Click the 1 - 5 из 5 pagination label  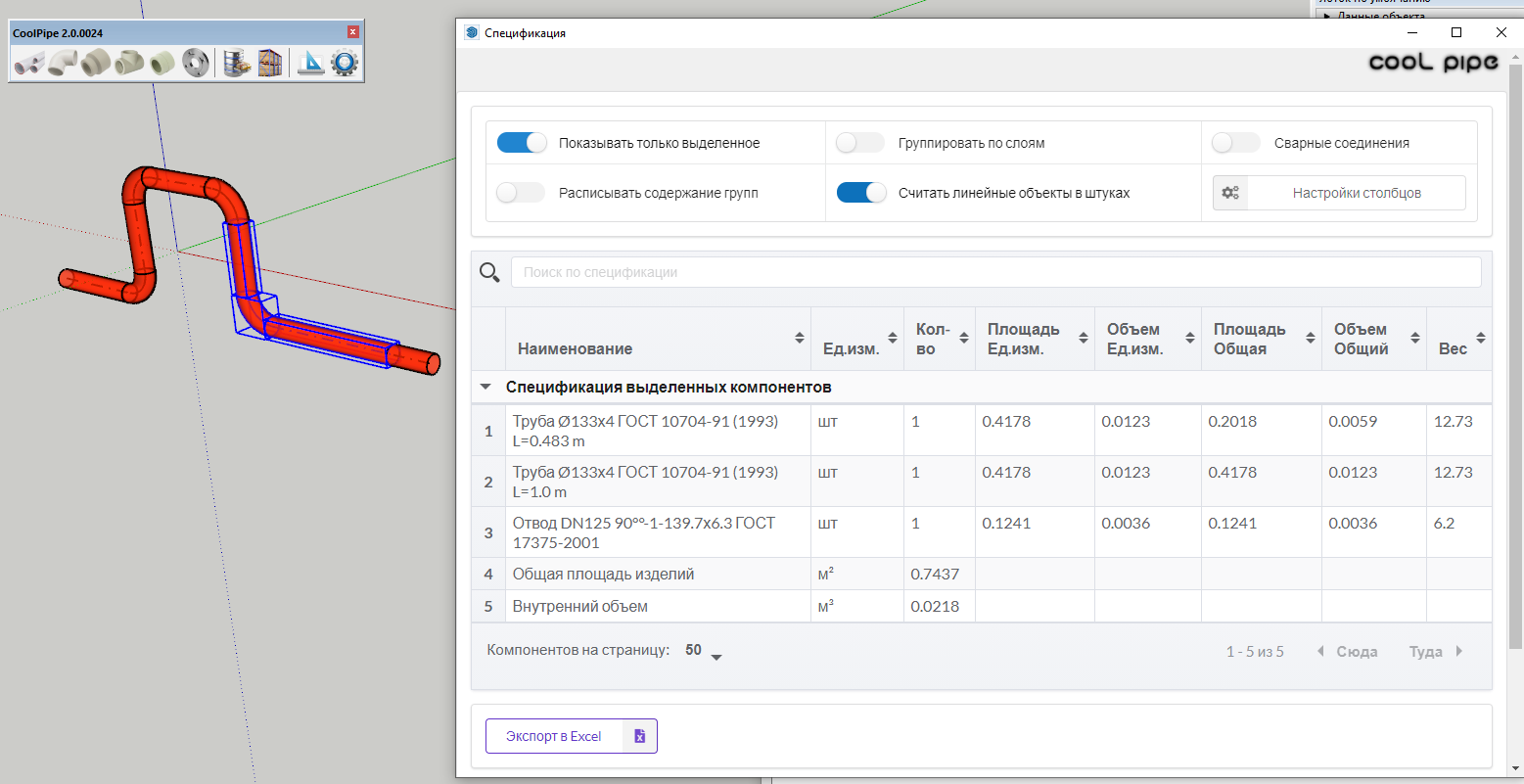tap(1255, 652)
